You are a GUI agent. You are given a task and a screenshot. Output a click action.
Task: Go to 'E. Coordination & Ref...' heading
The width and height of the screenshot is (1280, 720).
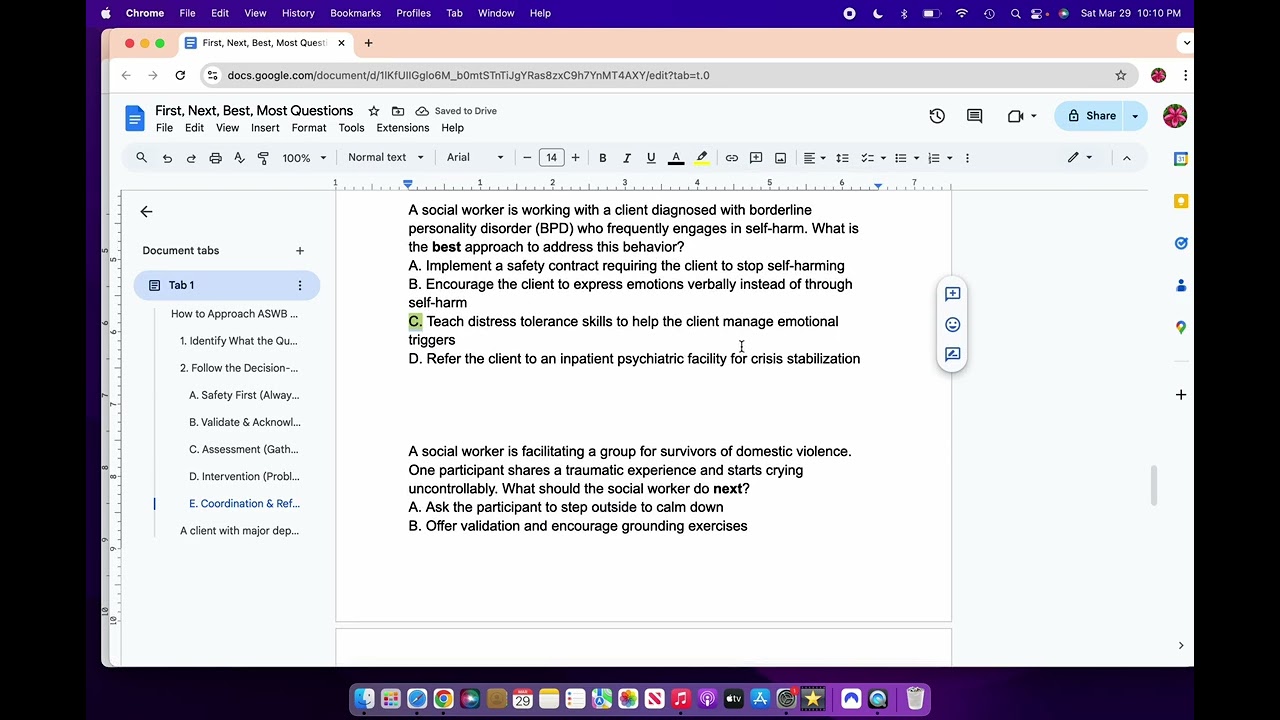tap(244, 504)
